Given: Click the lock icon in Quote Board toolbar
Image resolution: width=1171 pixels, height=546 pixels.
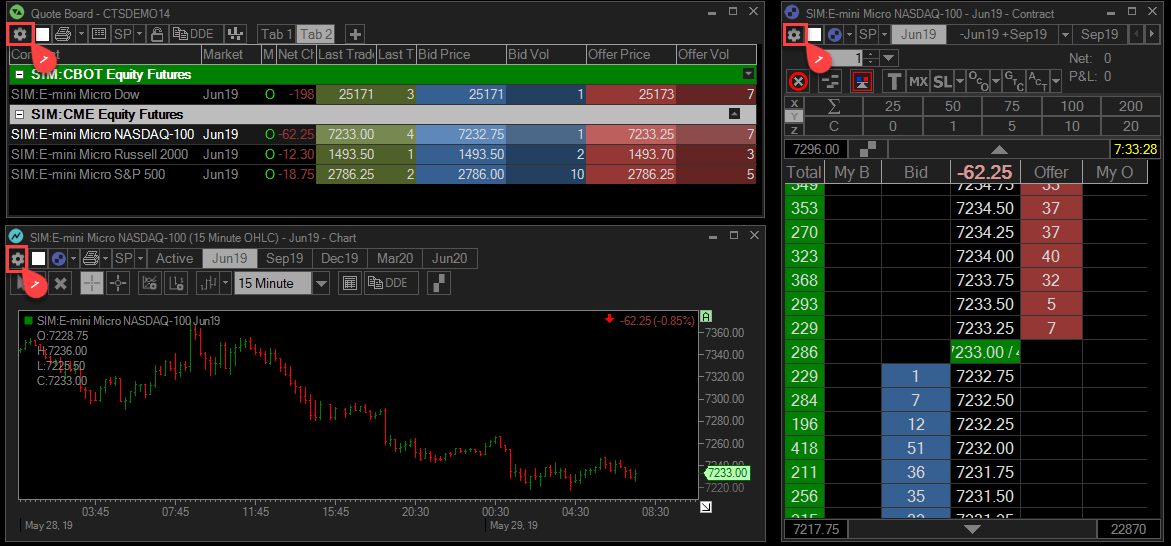Looking at the screenshot, I should (x=157, y=33).
